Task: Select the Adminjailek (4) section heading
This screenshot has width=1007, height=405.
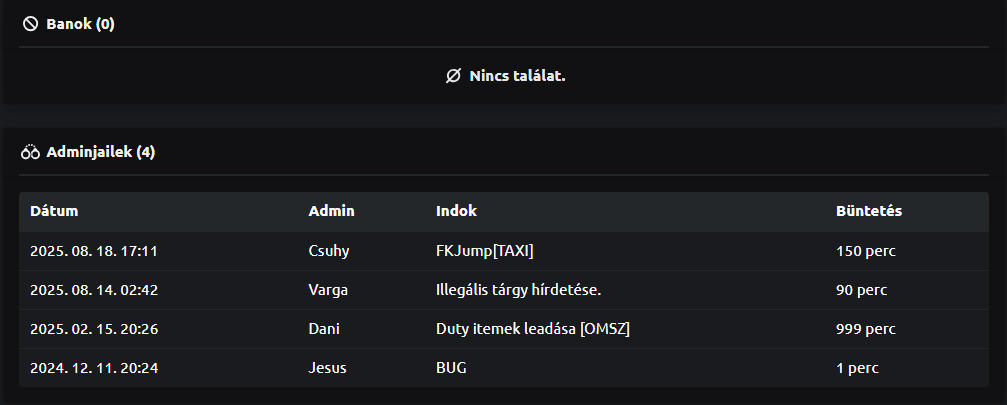Action: [100, 153]
